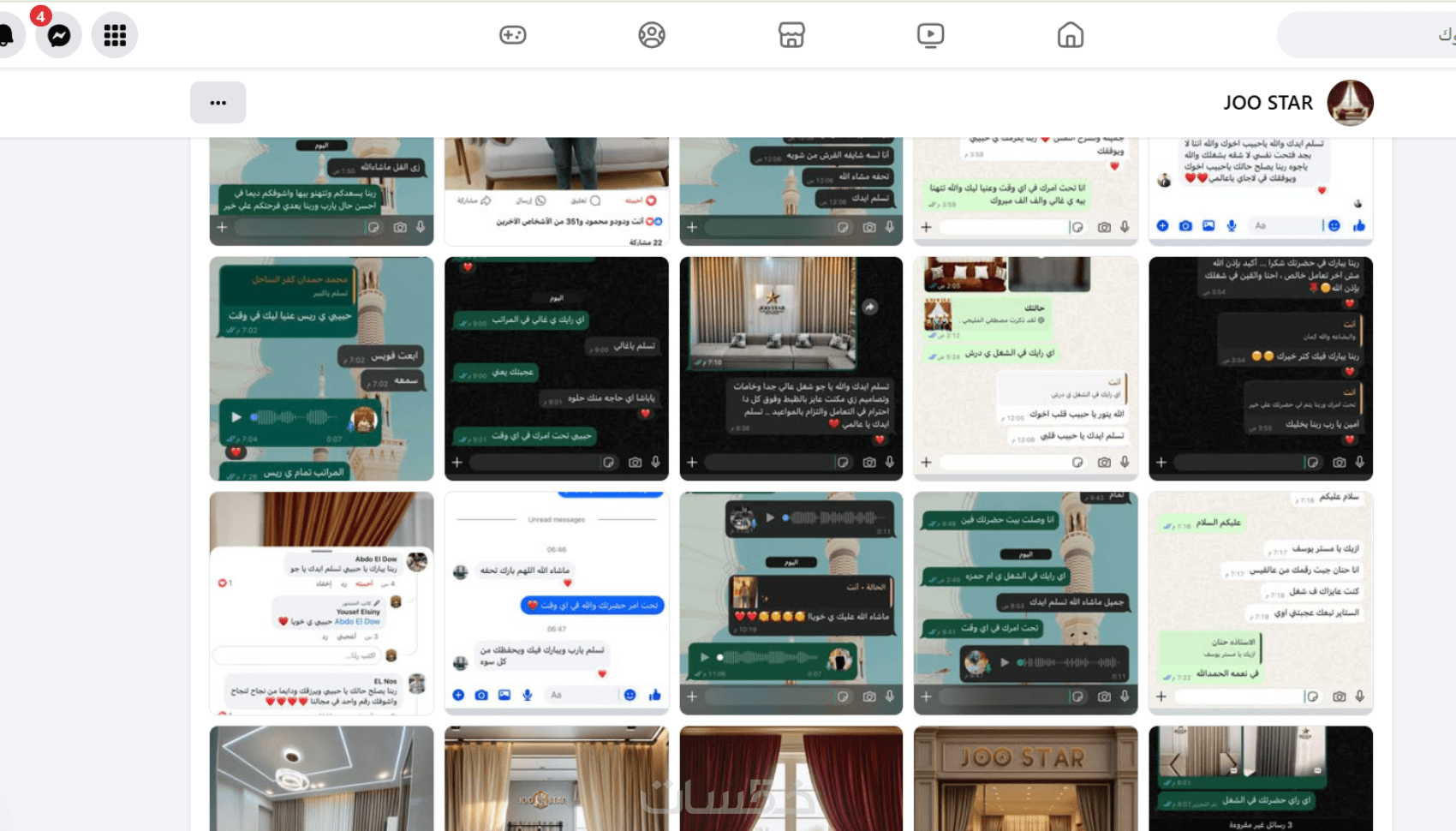This screenshot has height=831, width=1456.
Task: Open the JOO STAR profile picture
Action: [1351, 103]
